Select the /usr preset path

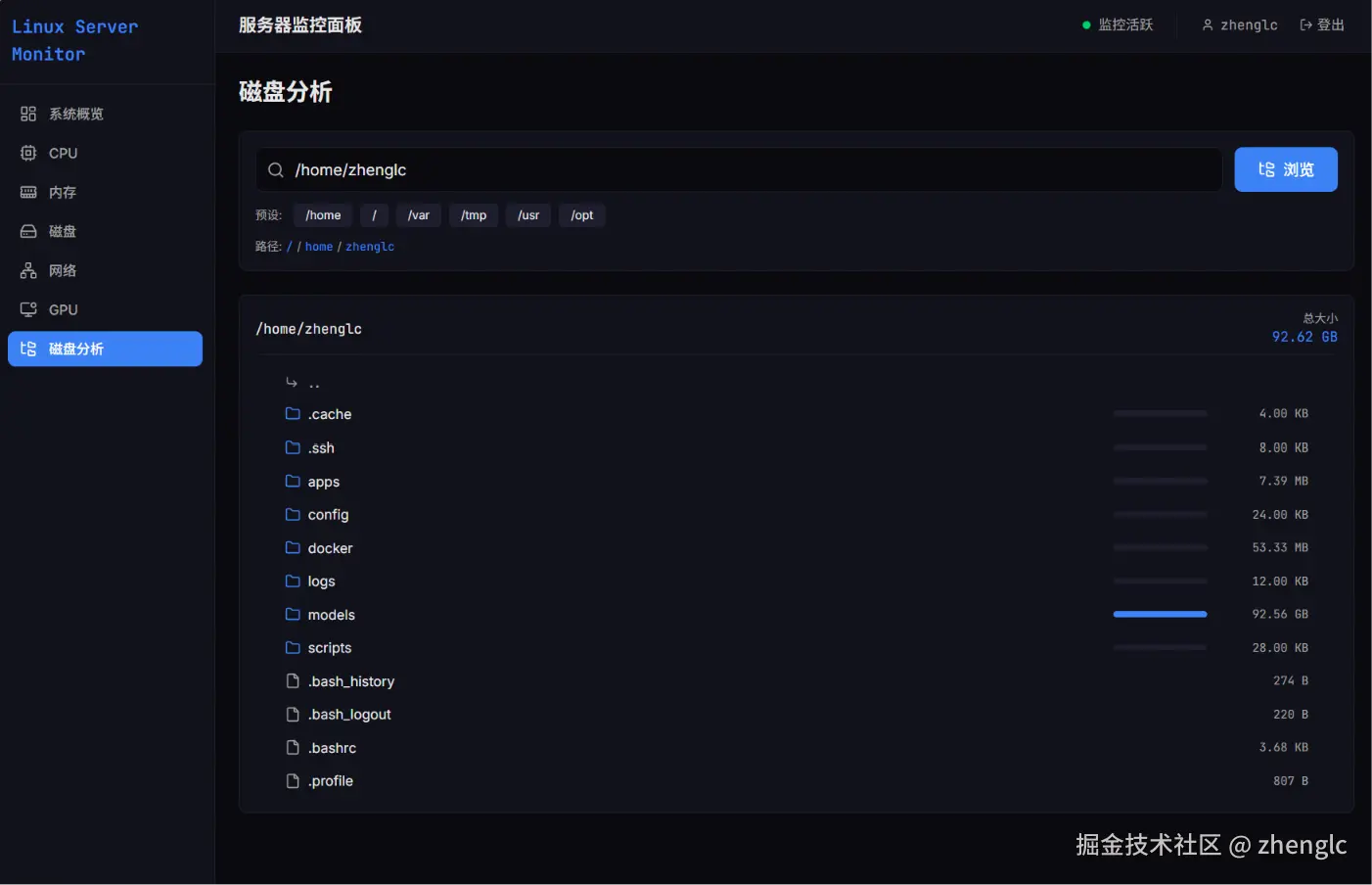coord(528,215)
